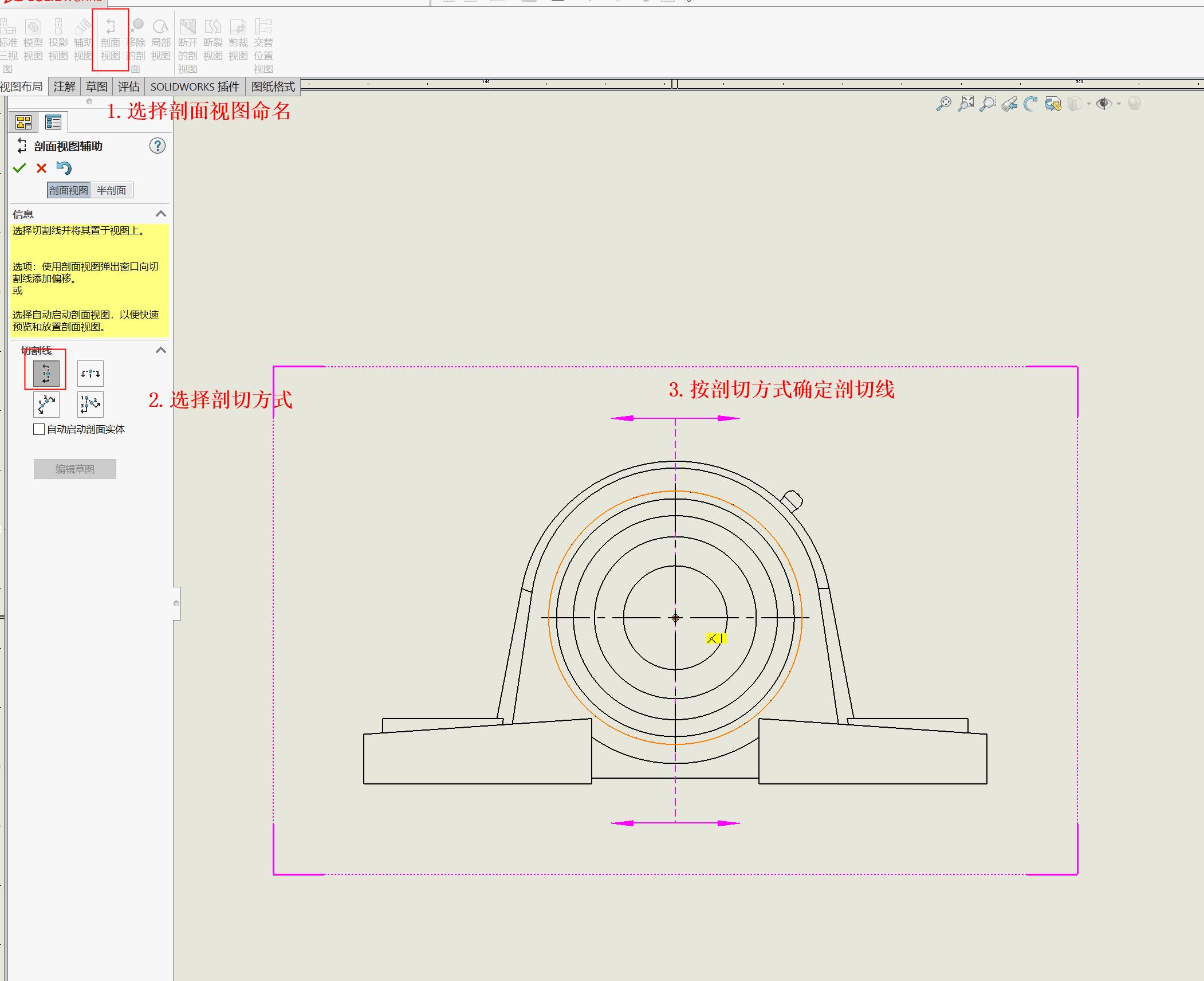Screen dimensions: 1204x981
Task: Open help via question mark in panel
Action: (158, 146)
